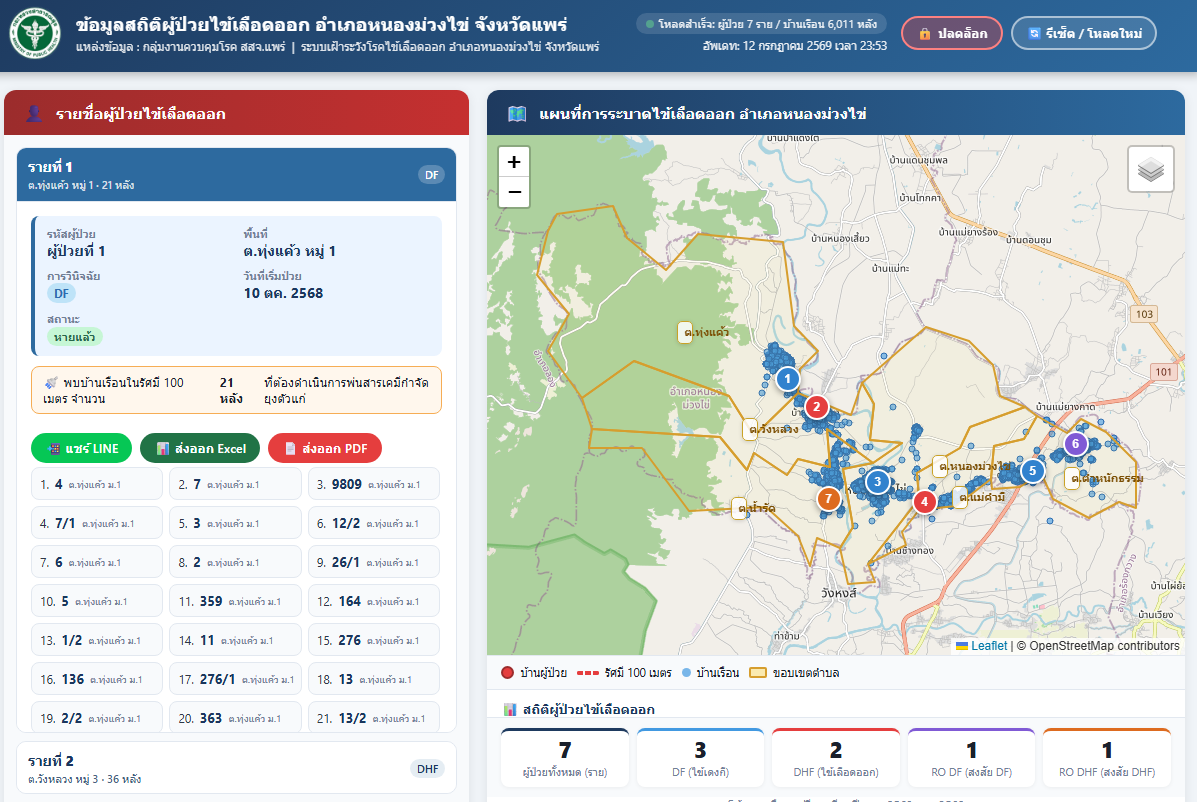Select house entry 3. 9809

tap(374, 484)
